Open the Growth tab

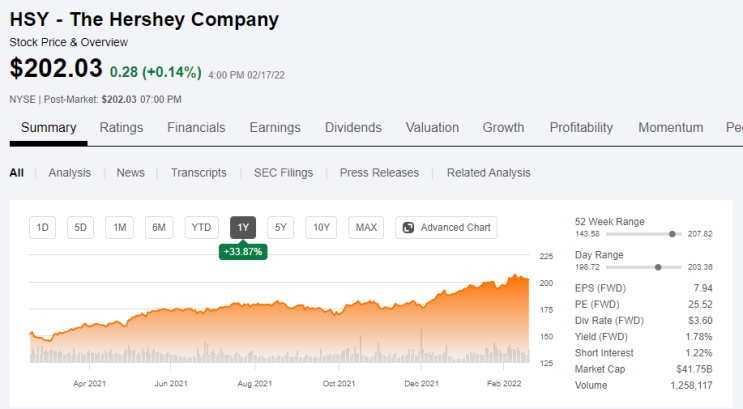(503, 127)
